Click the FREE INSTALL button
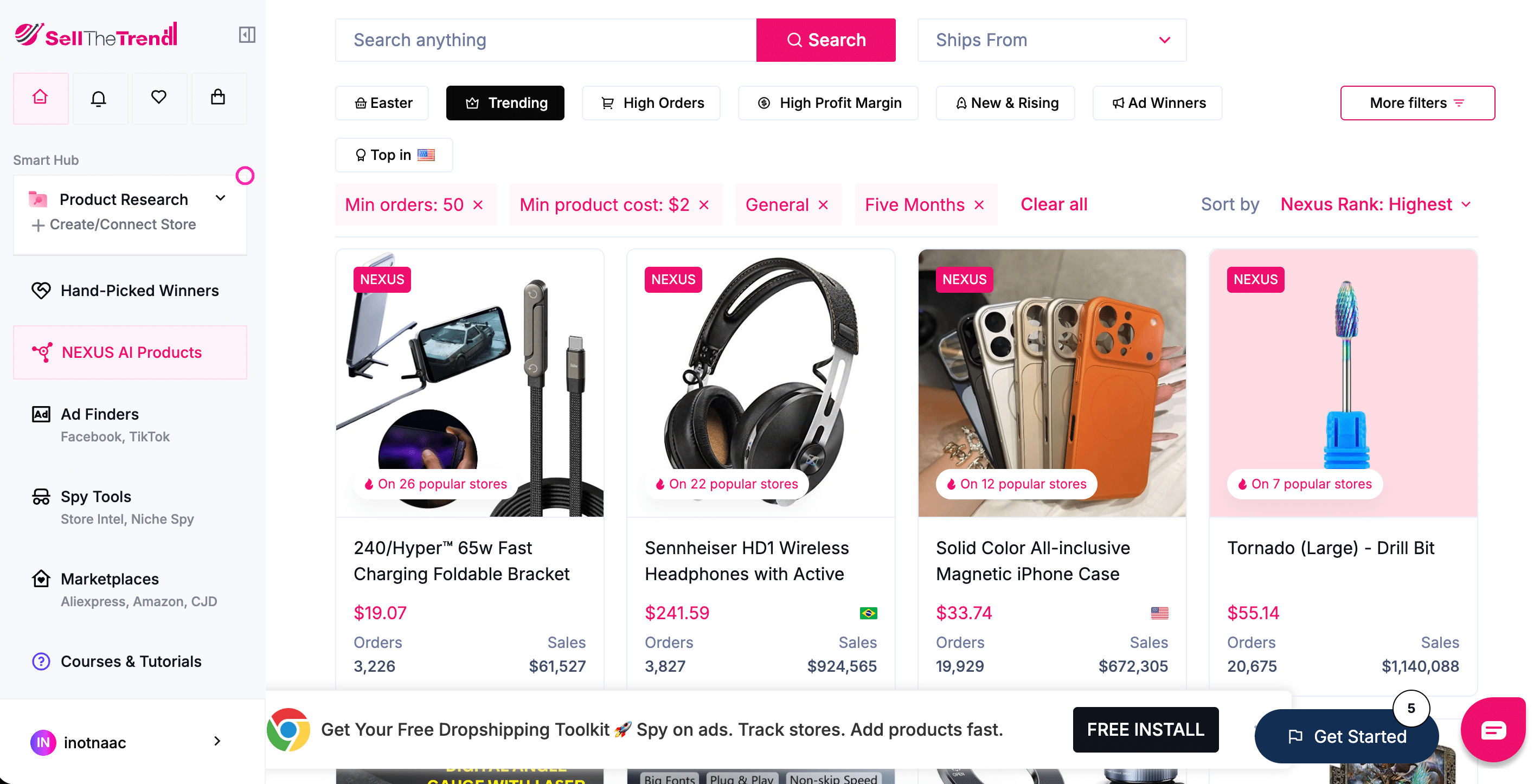The width and height of the screenshot is (1540, 784). point(1145,730)
